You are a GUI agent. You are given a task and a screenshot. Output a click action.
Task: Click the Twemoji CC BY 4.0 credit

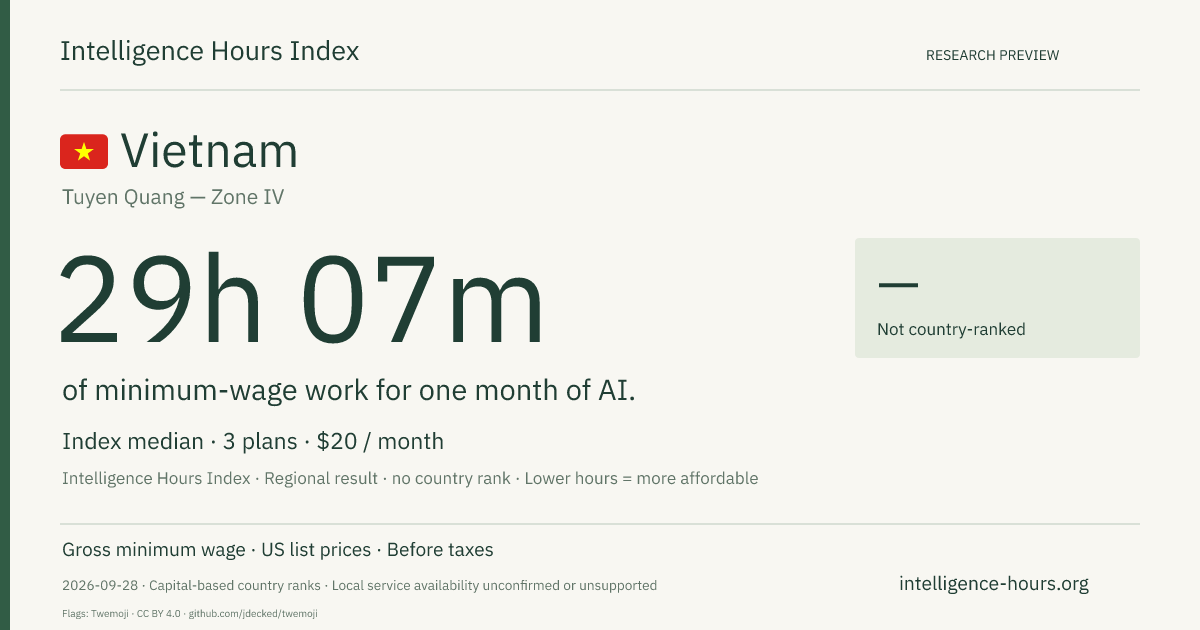click(x=121, y=613)
